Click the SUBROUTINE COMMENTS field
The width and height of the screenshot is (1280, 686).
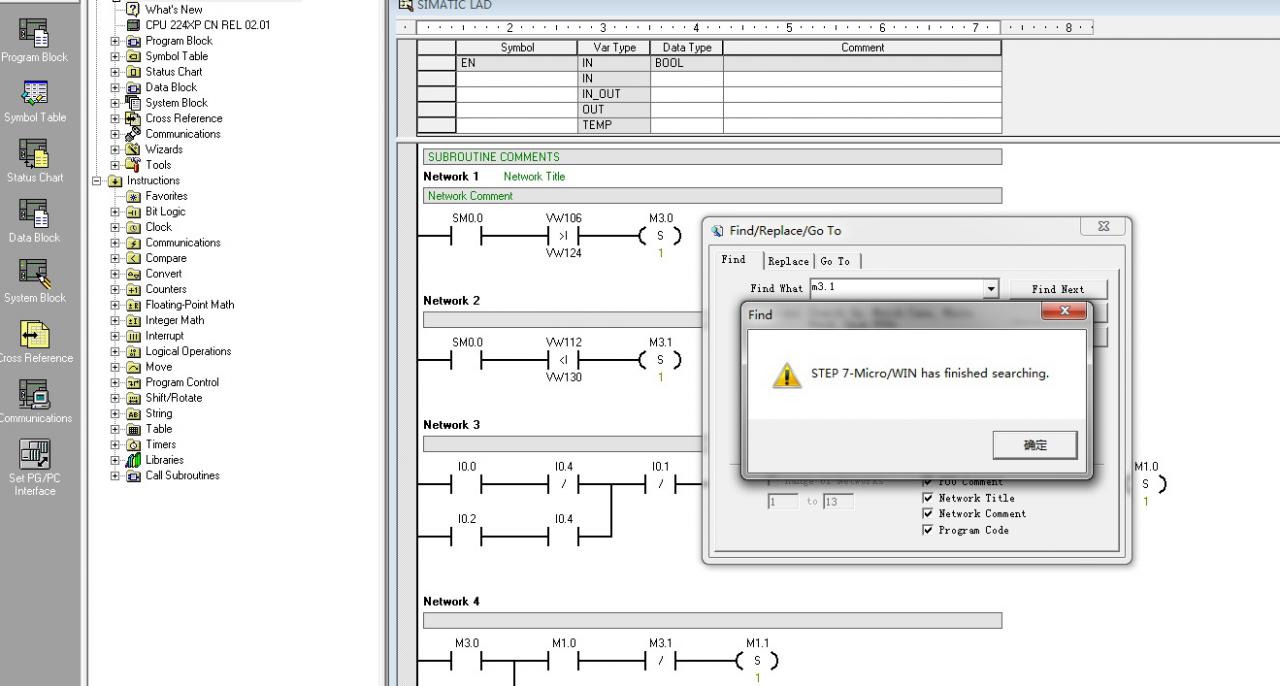pyautogui.click(x=712, y=157)
